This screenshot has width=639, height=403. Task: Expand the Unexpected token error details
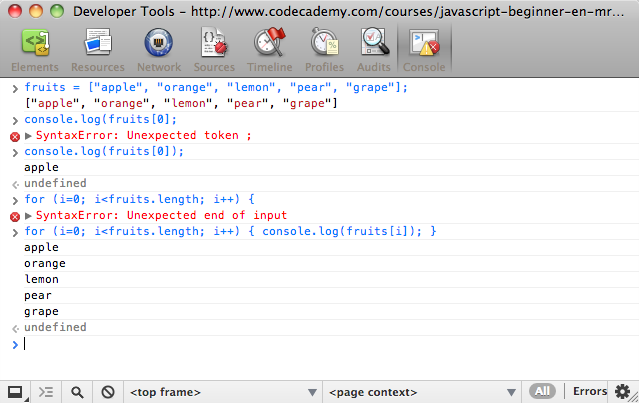[29, 135]
